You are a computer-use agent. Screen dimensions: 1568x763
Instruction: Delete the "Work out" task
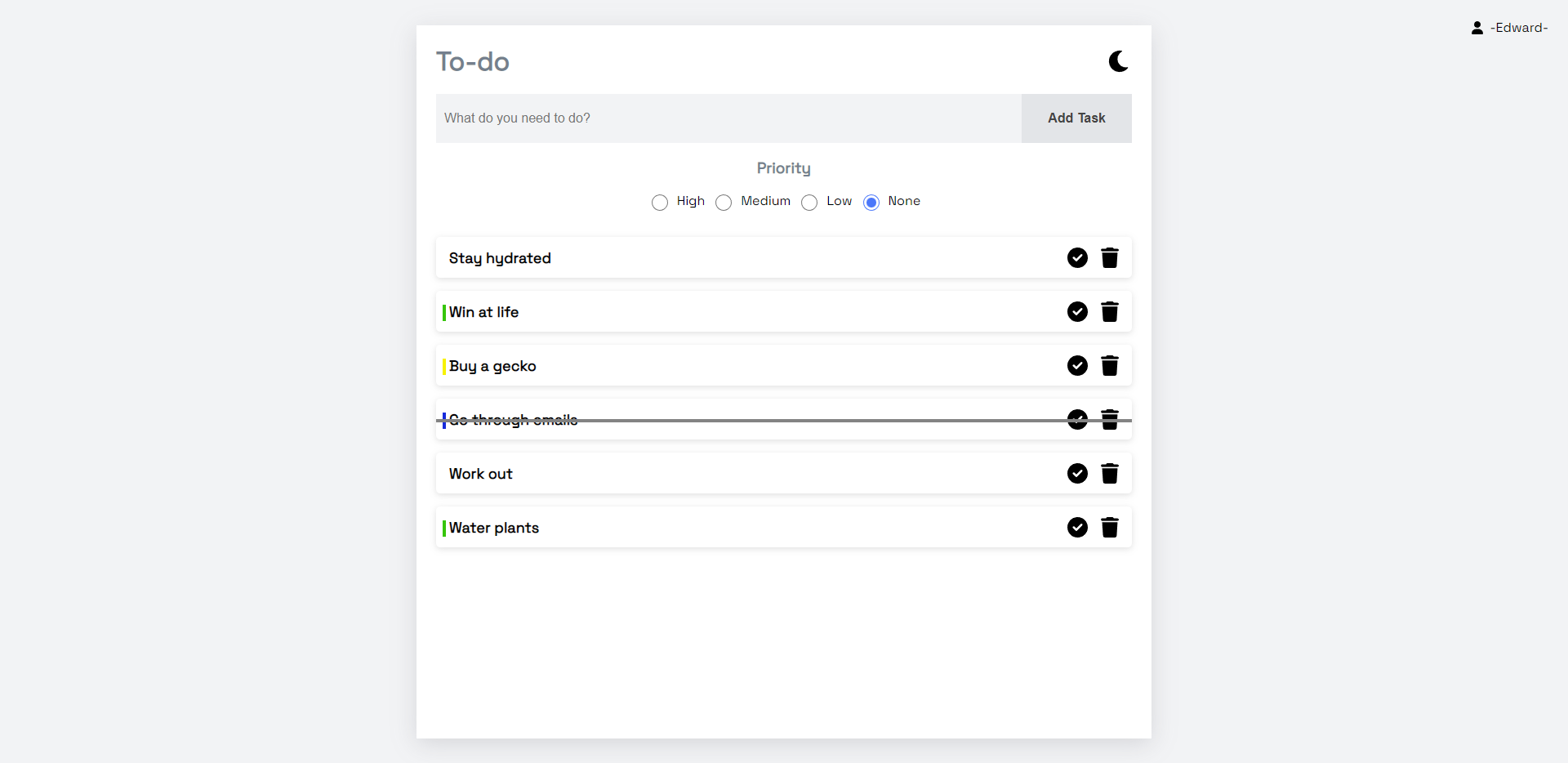coord(1111,473)
